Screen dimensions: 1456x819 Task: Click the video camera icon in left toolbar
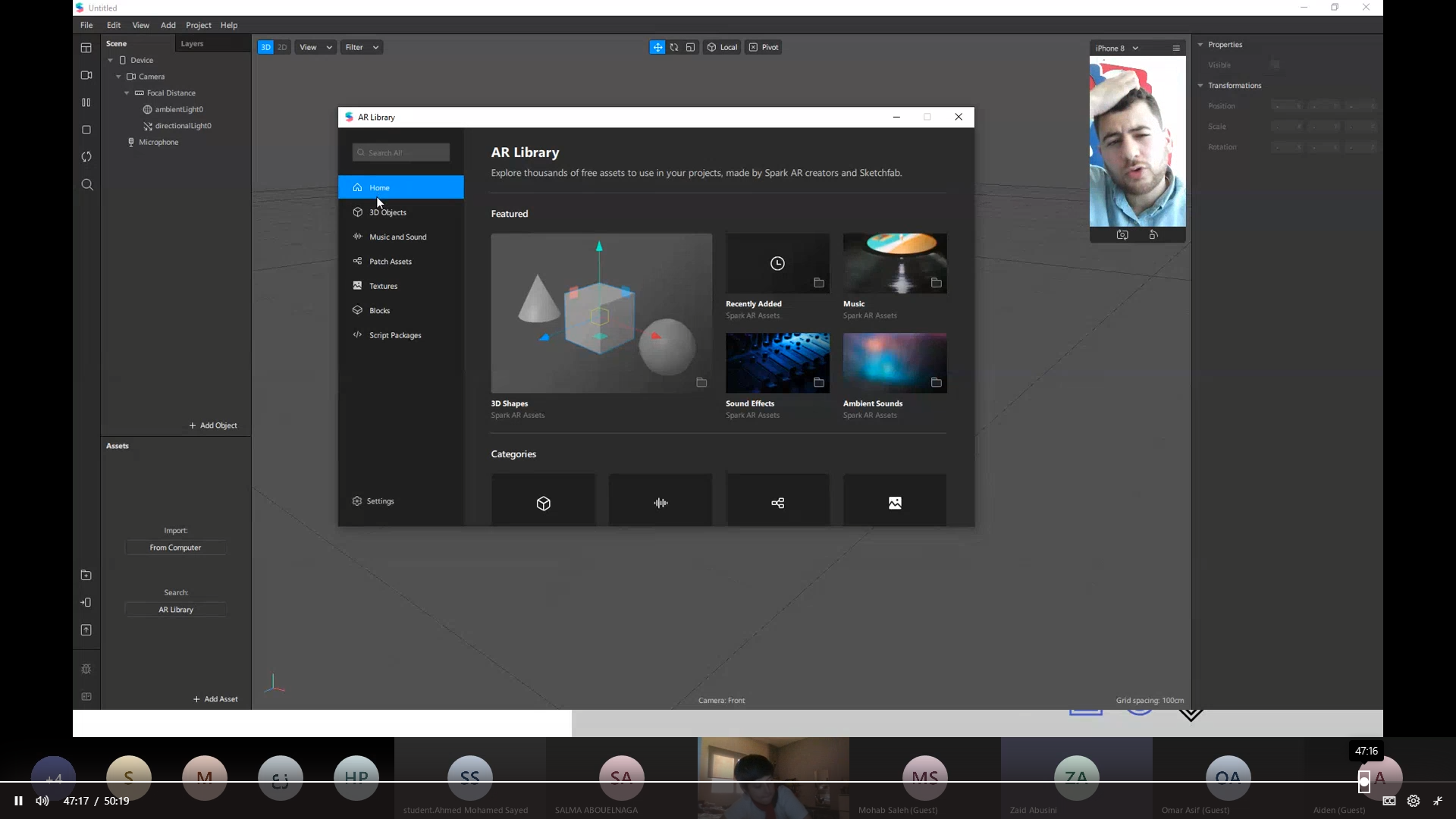[86, 75]
